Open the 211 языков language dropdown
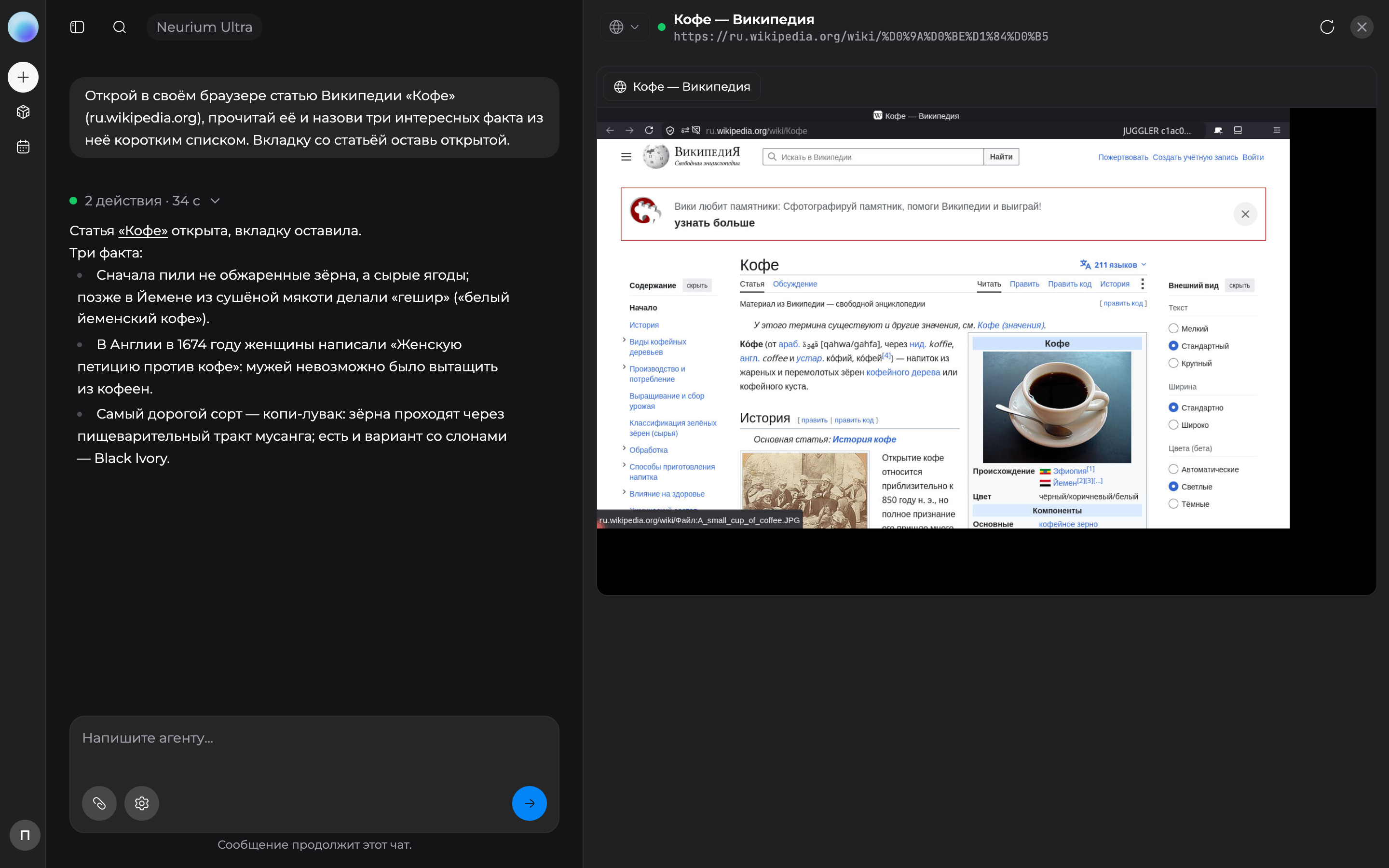1389x868 pixels. 1113,265
